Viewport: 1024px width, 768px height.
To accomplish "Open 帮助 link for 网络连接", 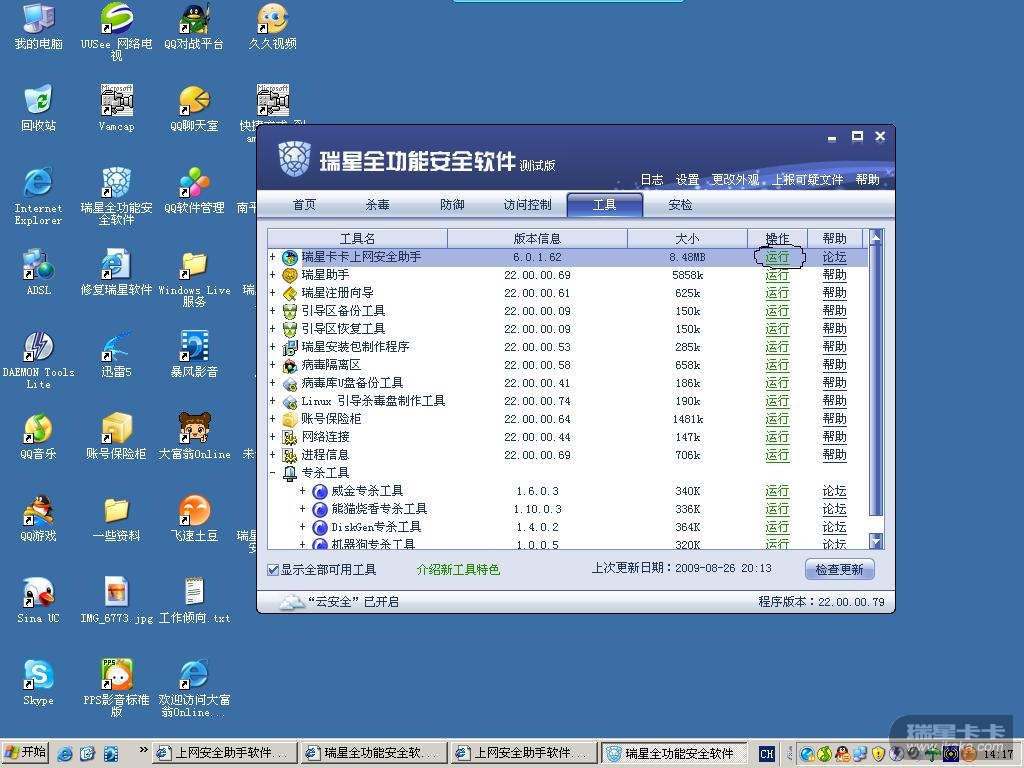I will click(835, 437).
